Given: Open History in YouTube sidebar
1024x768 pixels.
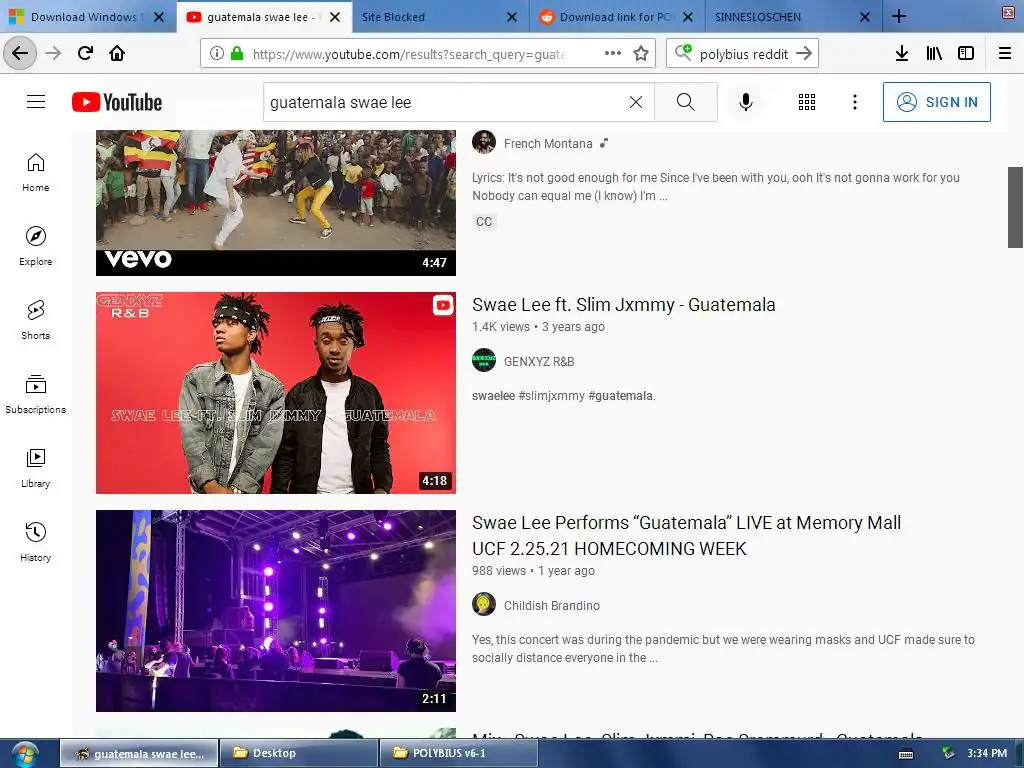Looking at the screenshot, I should [x=35, y=542].
